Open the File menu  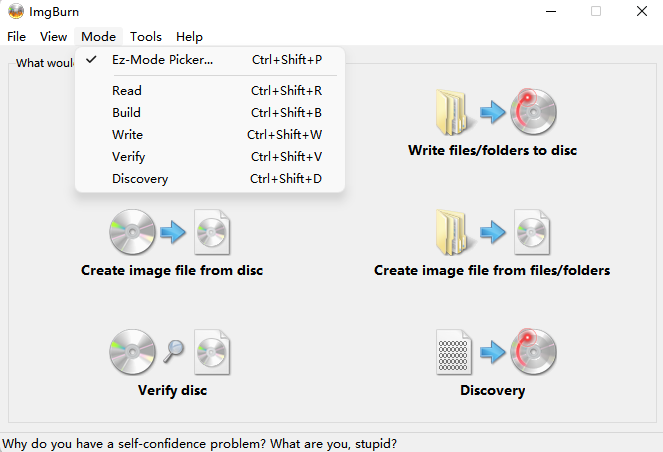pos(17,37)
